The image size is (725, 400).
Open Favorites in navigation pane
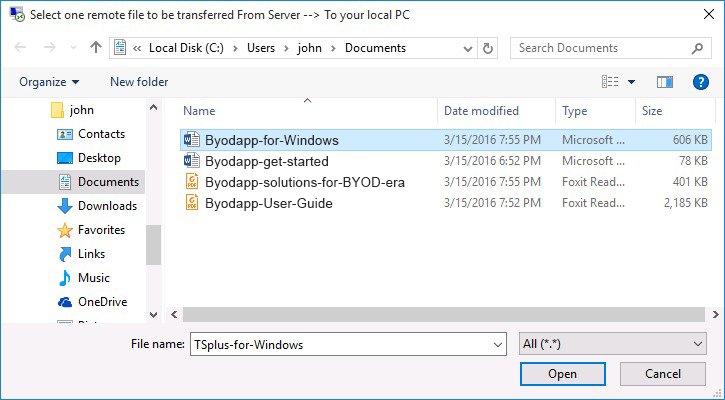pos(101,230)
